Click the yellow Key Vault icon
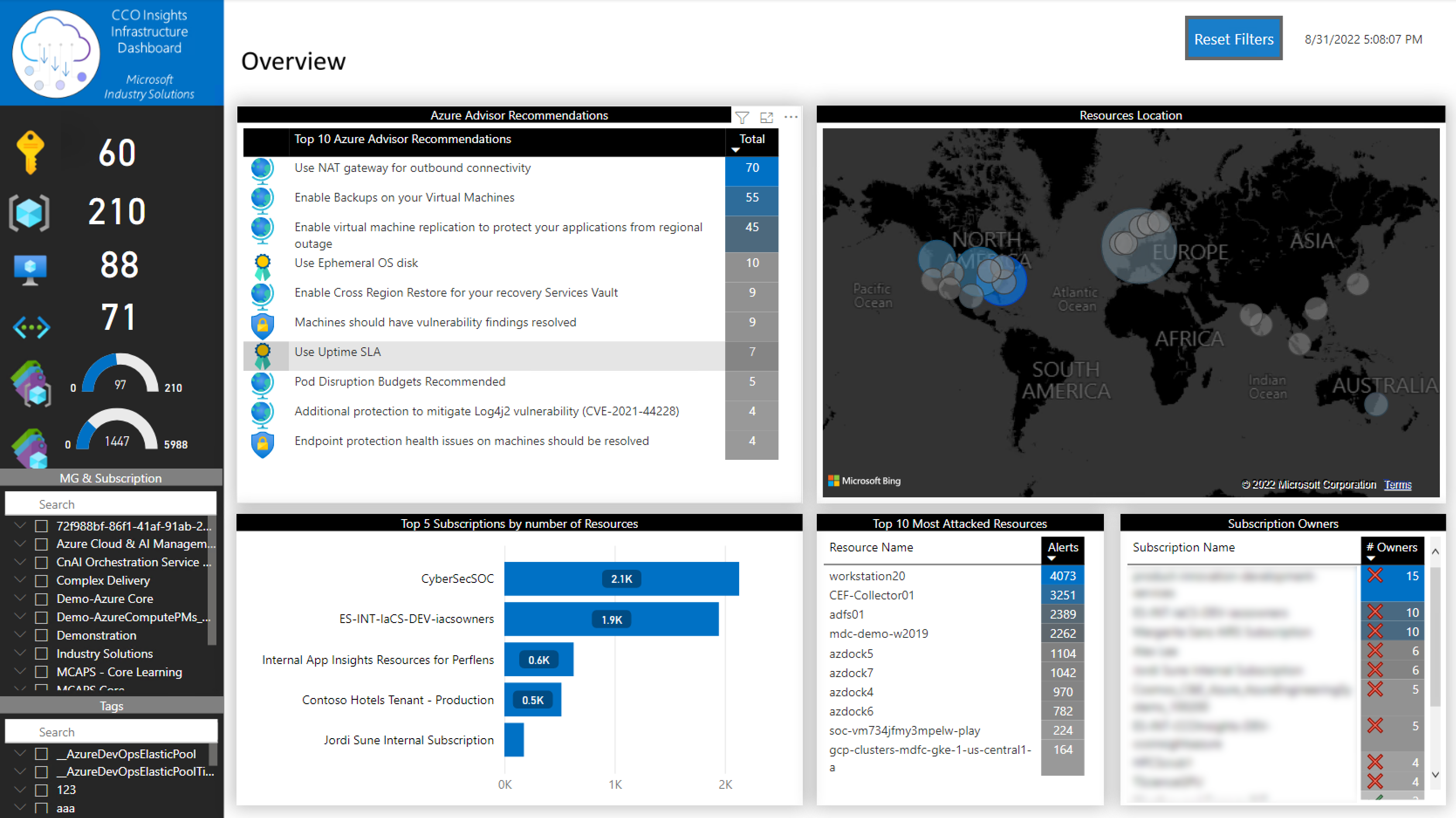The width and height of the screenshot is (1456, 818). click(x=30, y=151)
